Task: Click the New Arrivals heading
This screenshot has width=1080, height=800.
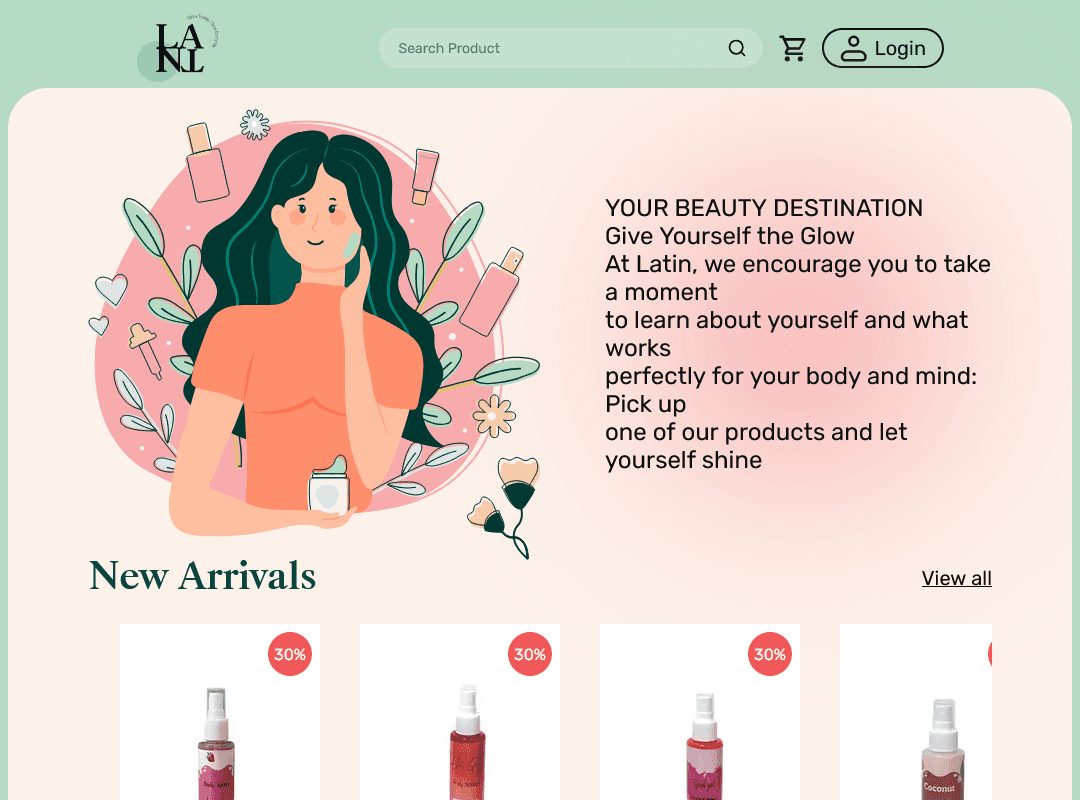Action: pos(202,576)
